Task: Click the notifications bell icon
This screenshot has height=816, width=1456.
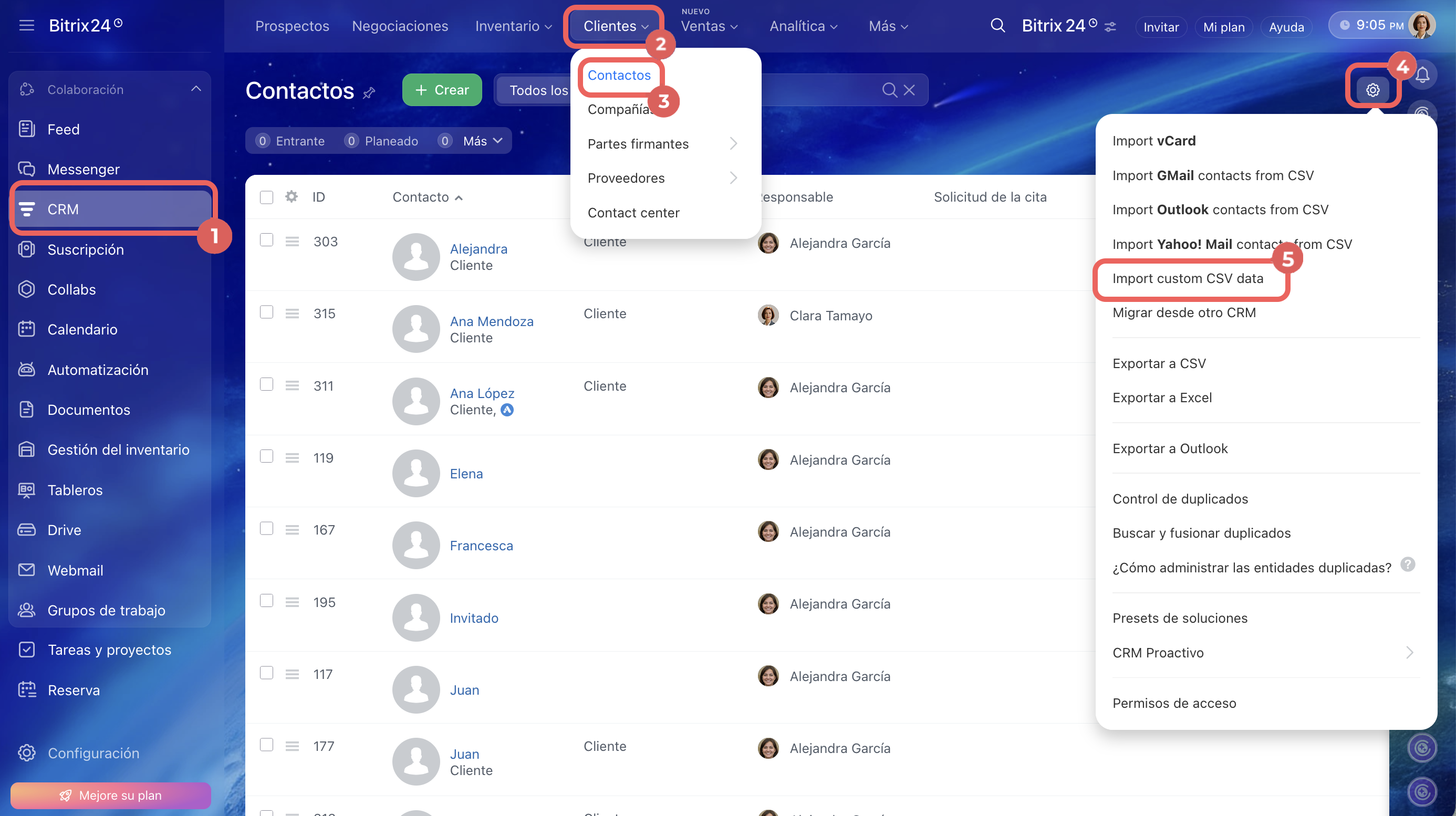Action: 1423,75
